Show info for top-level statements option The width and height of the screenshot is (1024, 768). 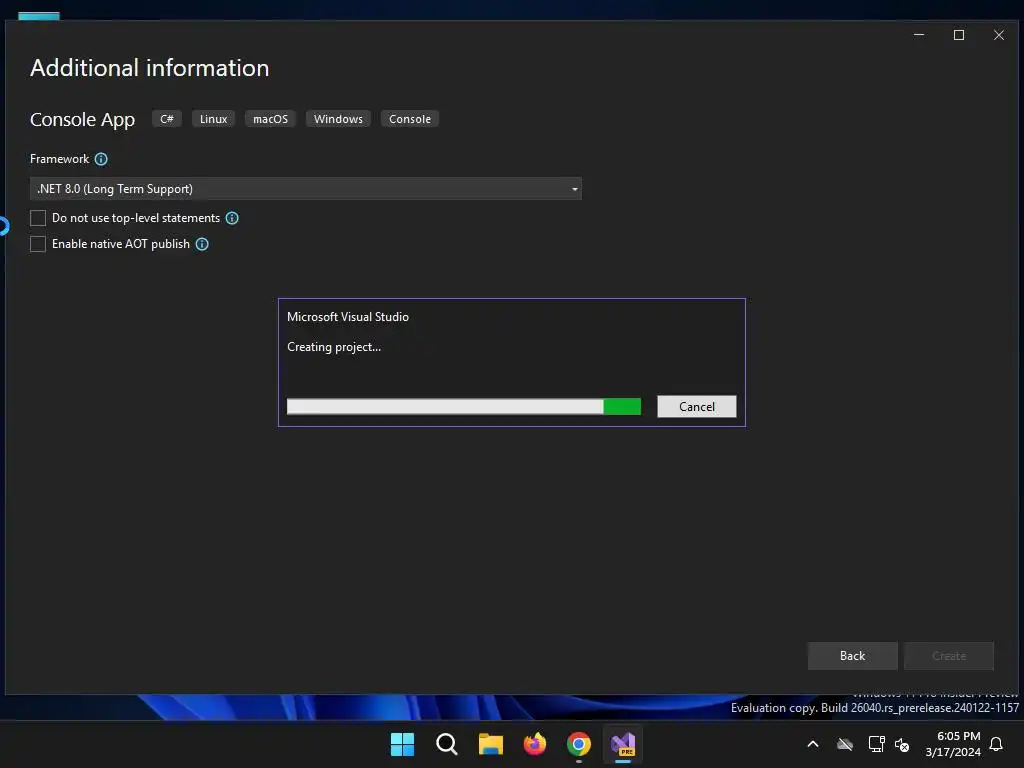tap(232, 218)
